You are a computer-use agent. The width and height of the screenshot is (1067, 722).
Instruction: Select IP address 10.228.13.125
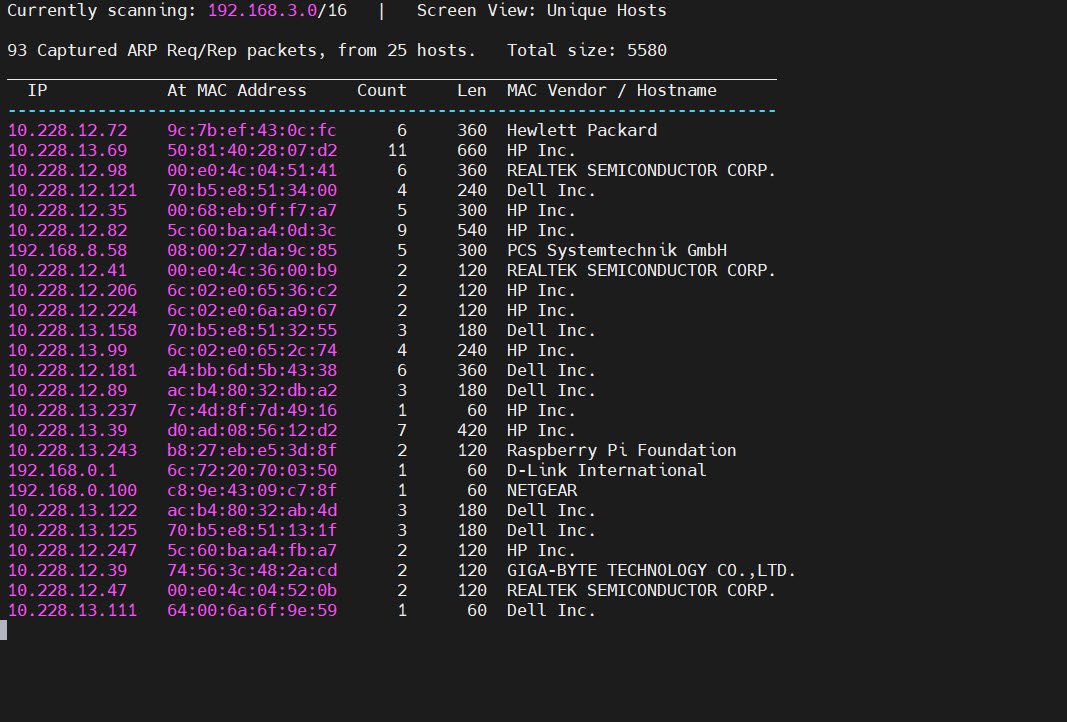[72, 530]
